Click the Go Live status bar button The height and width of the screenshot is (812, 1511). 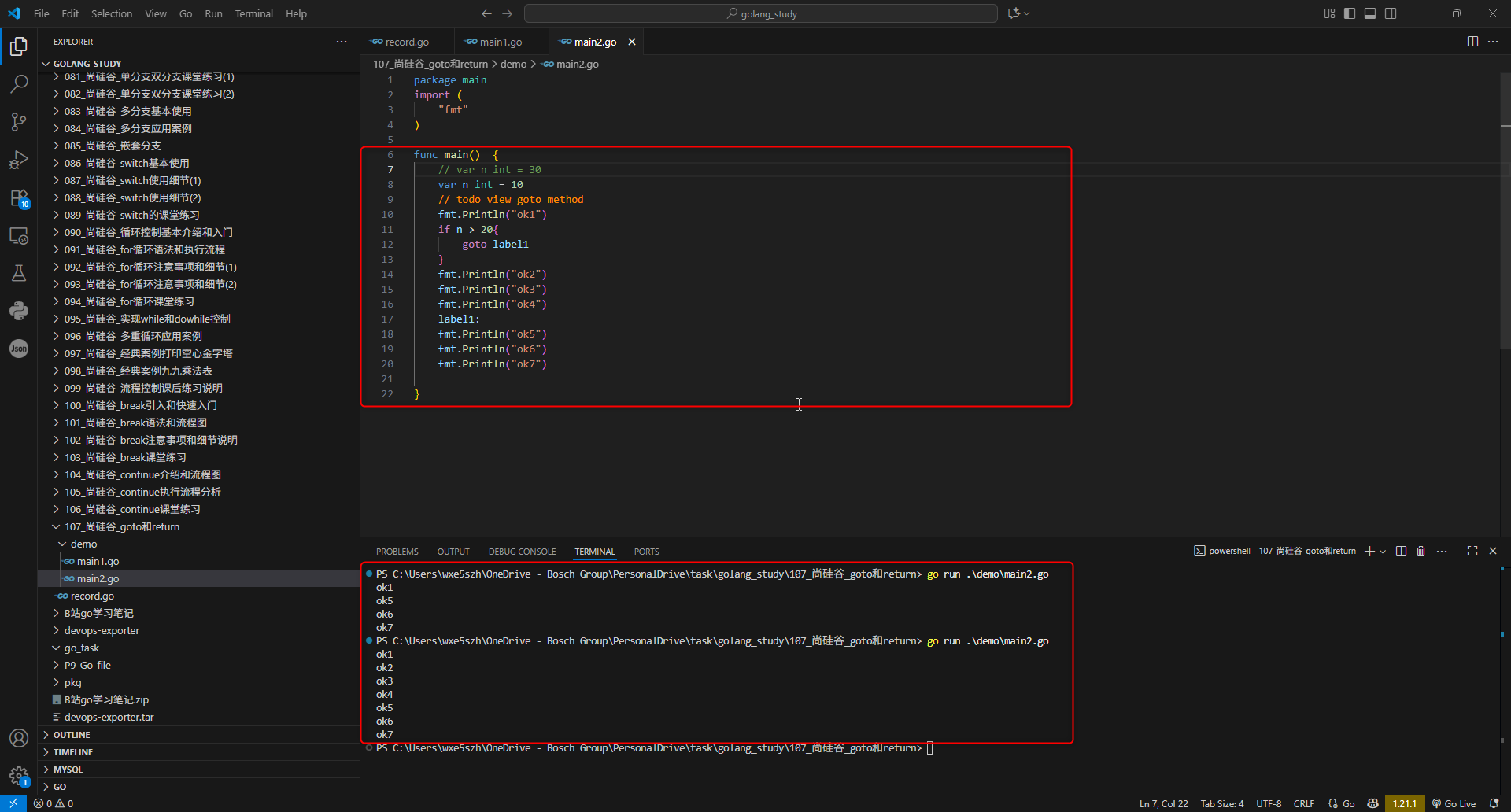[x=1454, y=803]
